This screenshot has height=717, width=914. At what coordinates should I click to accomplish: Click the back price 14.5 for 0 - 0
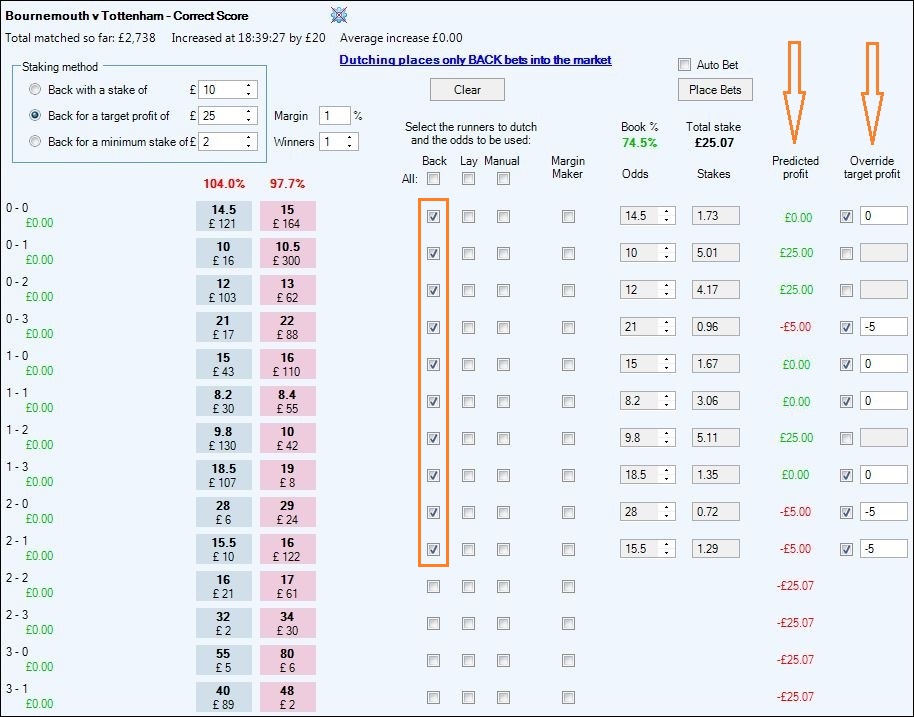[x=222, y=215]
